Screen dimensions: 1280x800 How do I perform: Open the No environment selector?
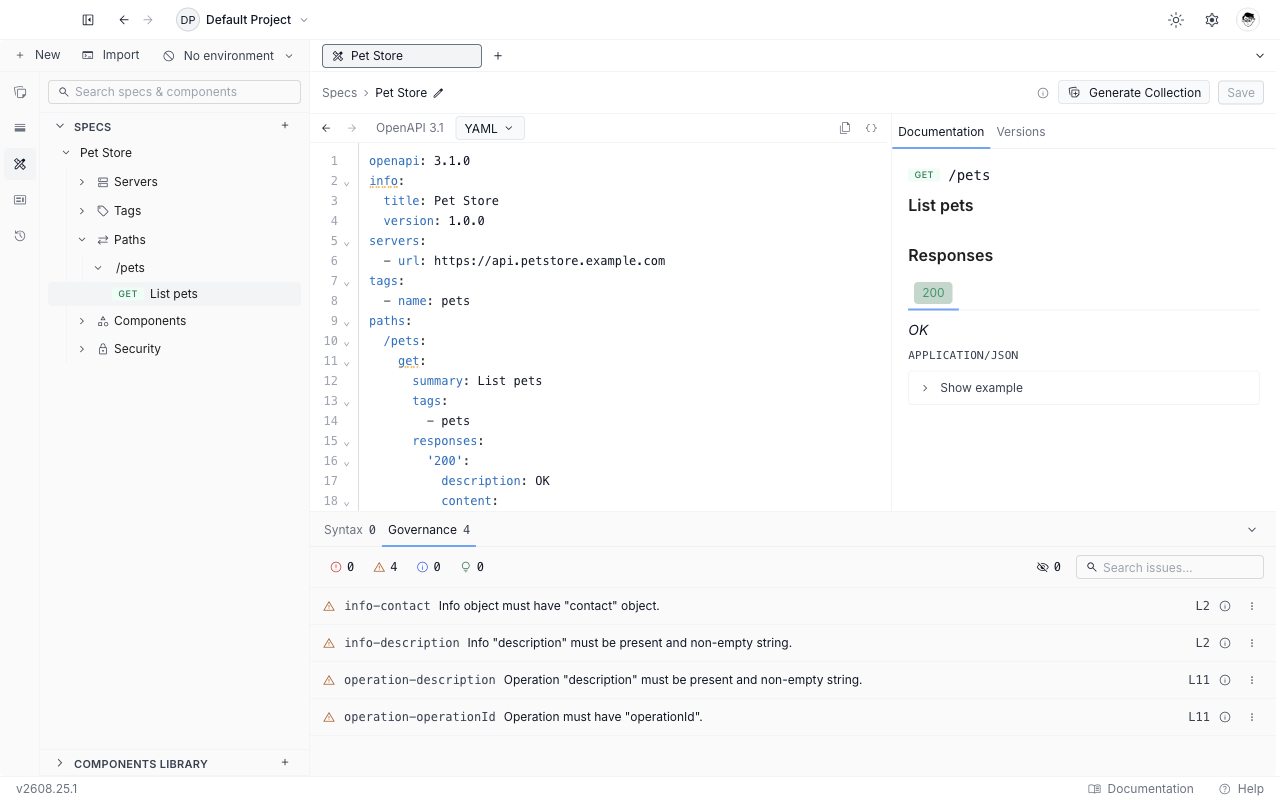[x=228, y=56]
